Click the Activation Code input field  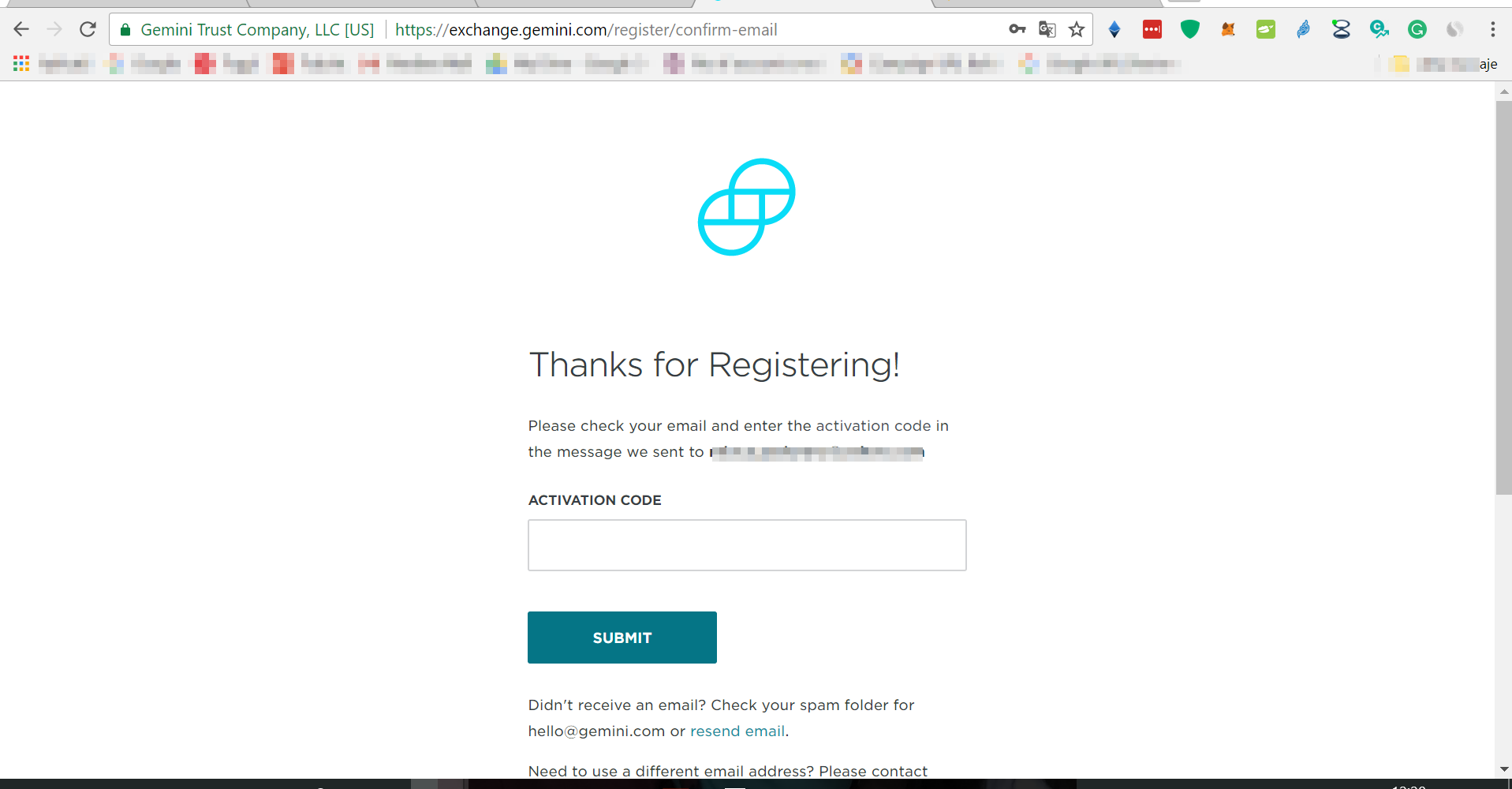click(x=747, y=545)
